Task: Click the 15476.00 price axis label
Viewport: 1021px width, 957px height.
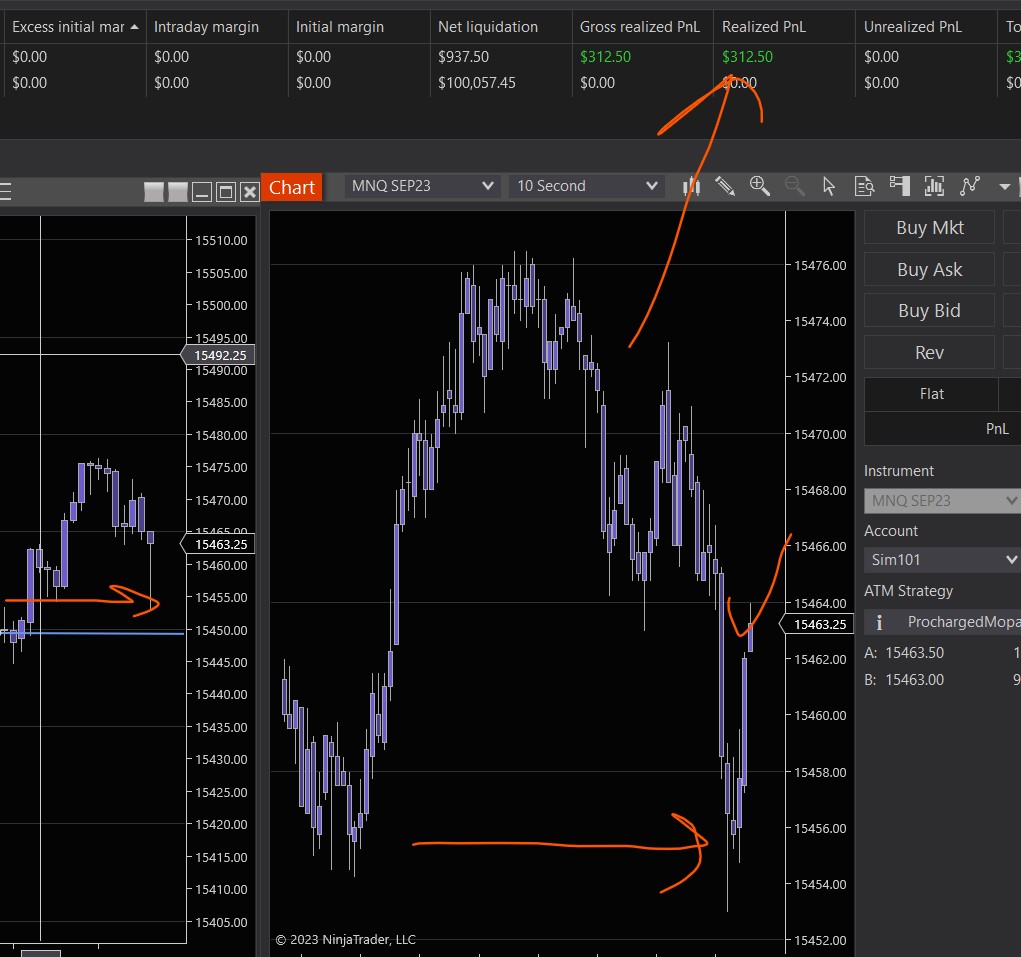Action: (x=820, y=266)
